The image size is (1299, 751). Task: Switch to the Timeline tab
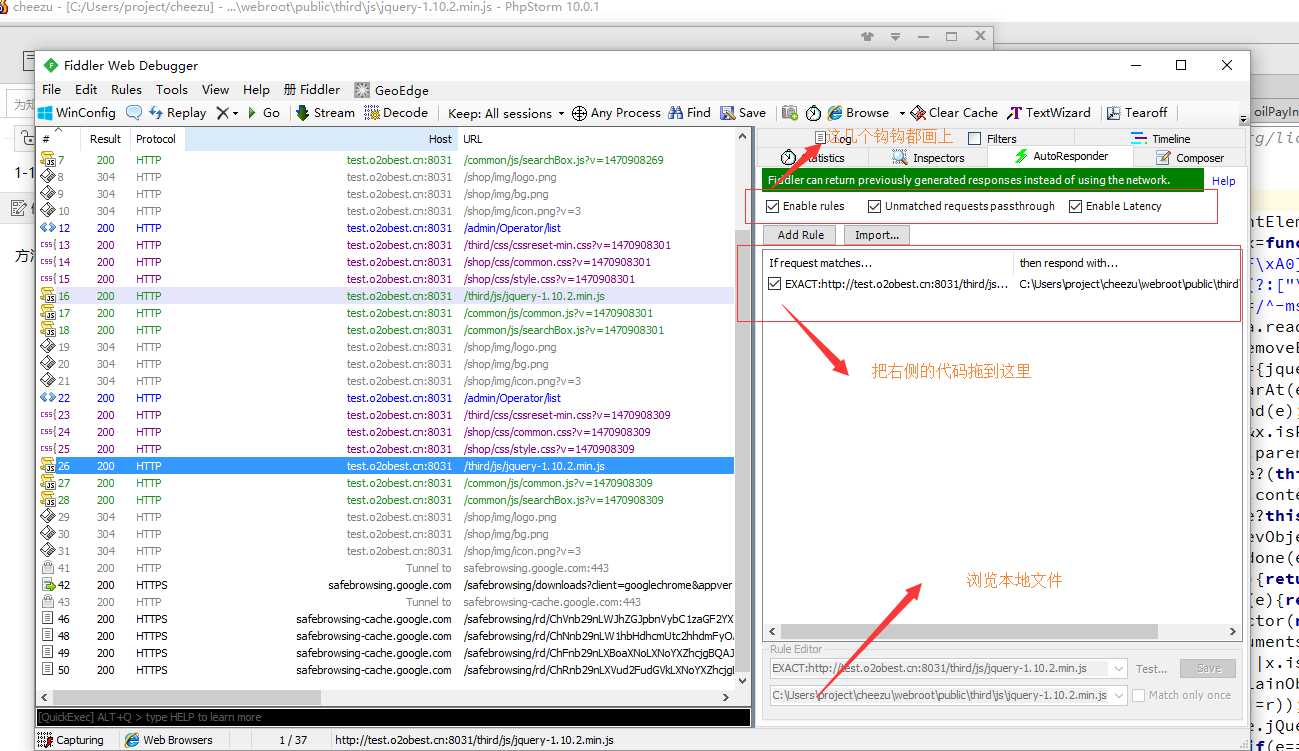click(1161, 139)
